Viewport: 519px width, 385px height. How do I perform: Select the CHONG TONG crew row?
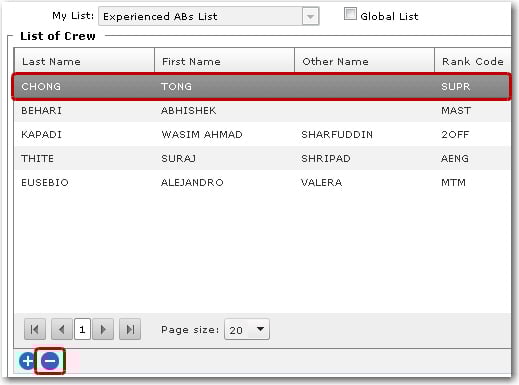click(261, 87)
